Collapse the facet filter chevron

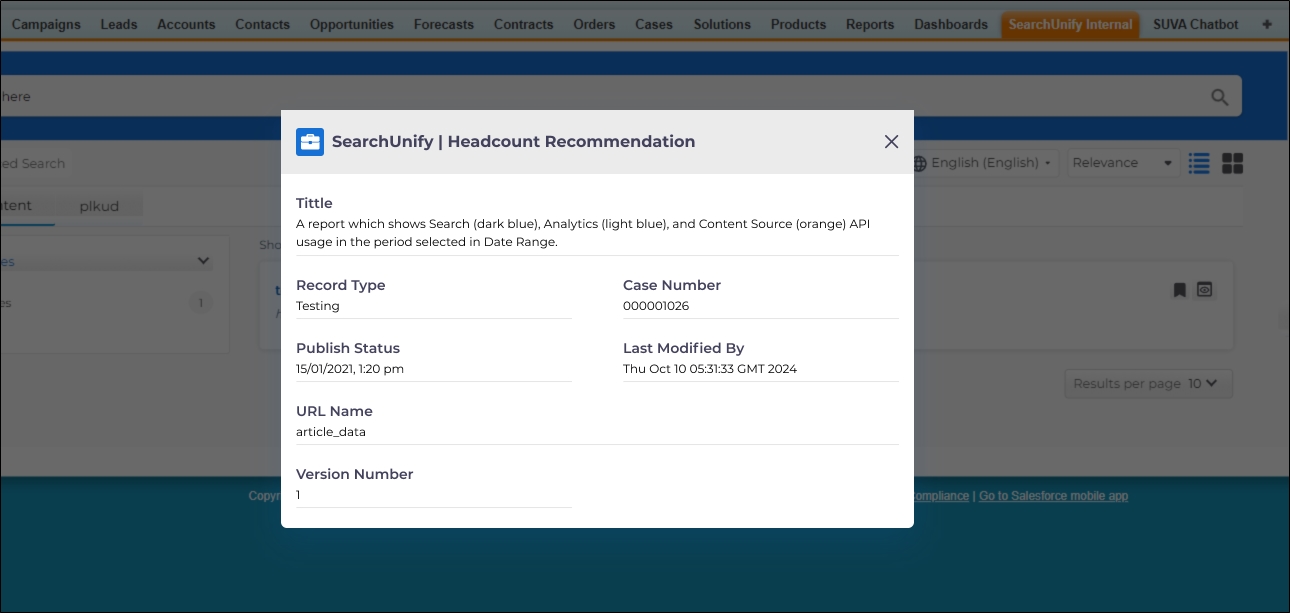pos(203,261)
